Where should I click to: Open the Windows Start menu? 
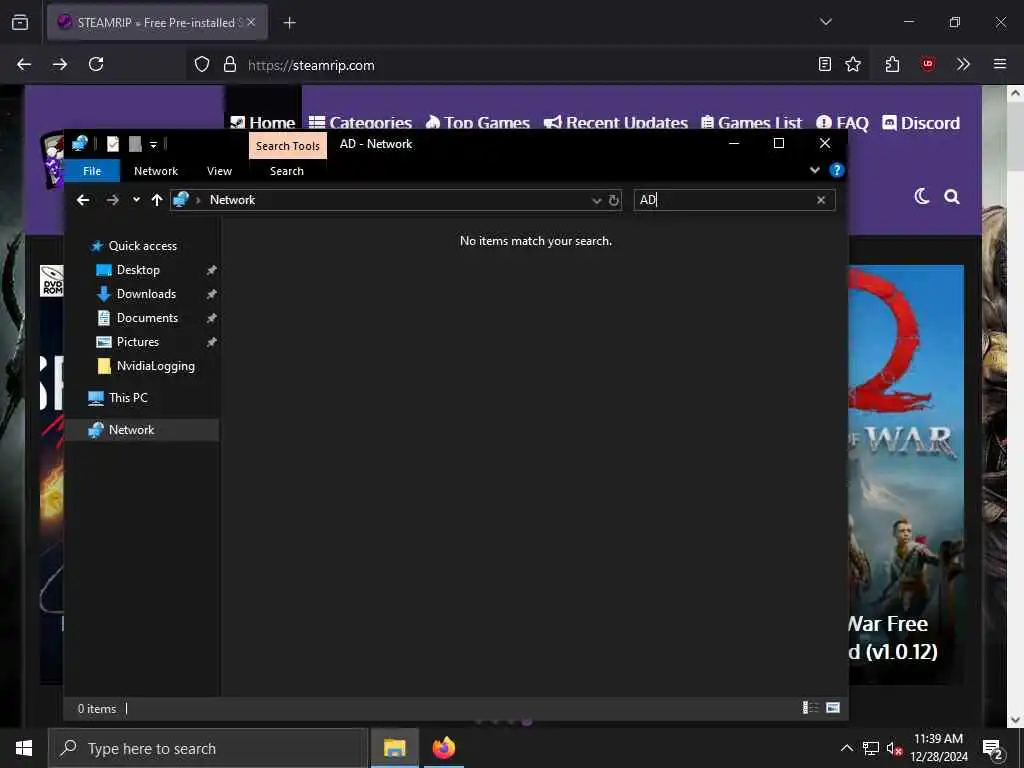[x=24, y=748]
